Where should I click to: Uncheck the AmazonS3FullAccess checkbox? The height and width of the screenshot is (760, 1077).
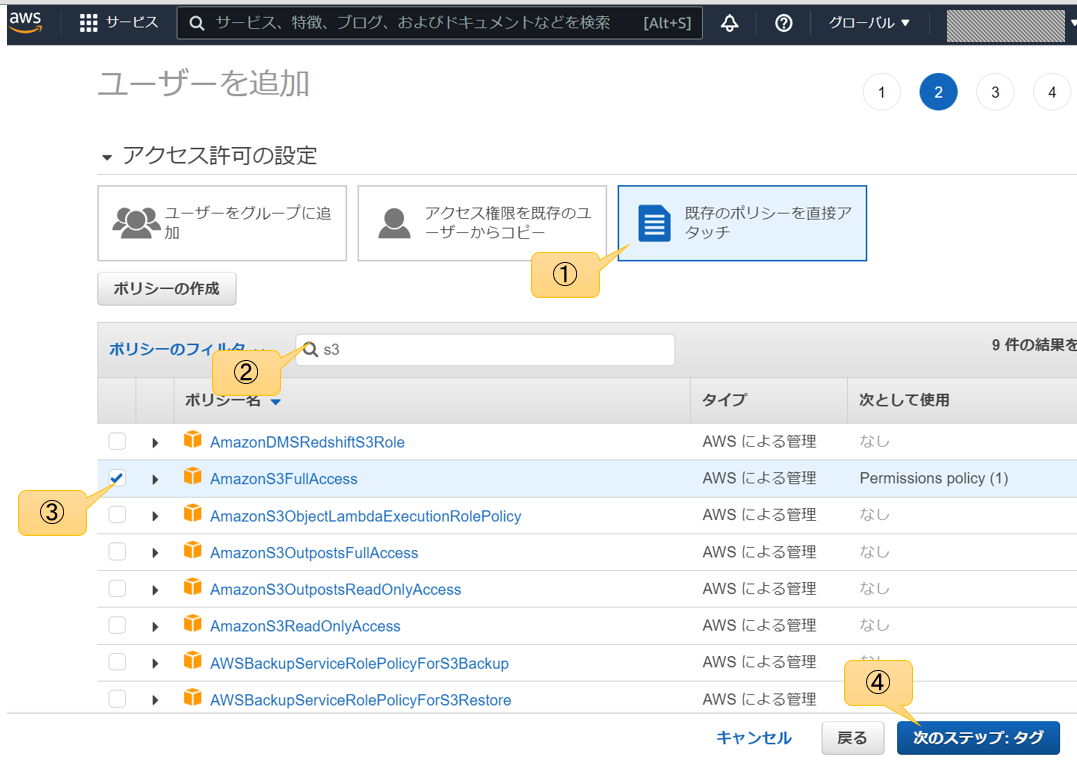point(117,478)
